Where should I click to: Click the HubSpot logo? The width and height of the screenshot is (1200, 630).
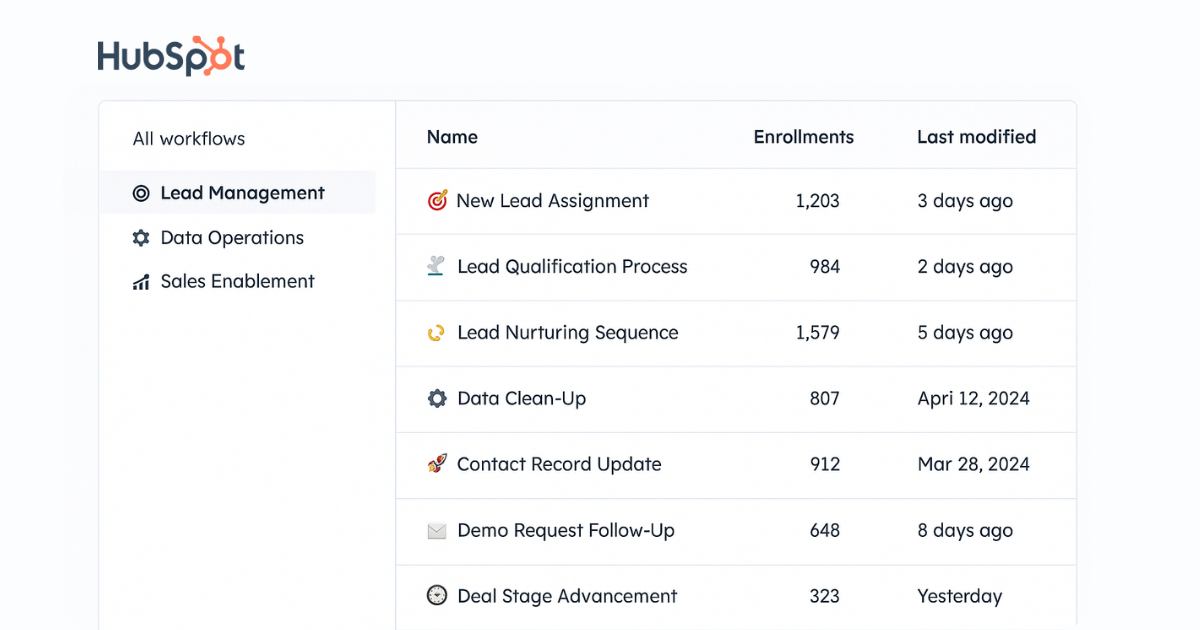point(171,57)
